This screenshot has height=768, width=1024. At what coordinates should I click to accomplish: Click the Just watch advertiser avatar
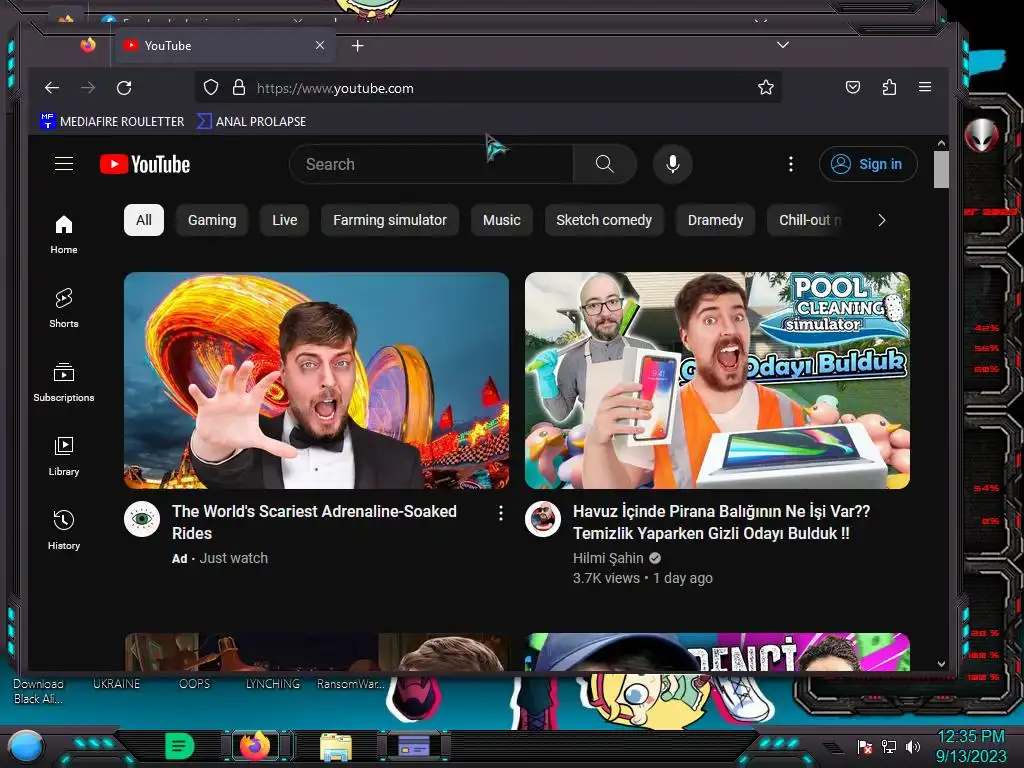click(x=142, y=519)
